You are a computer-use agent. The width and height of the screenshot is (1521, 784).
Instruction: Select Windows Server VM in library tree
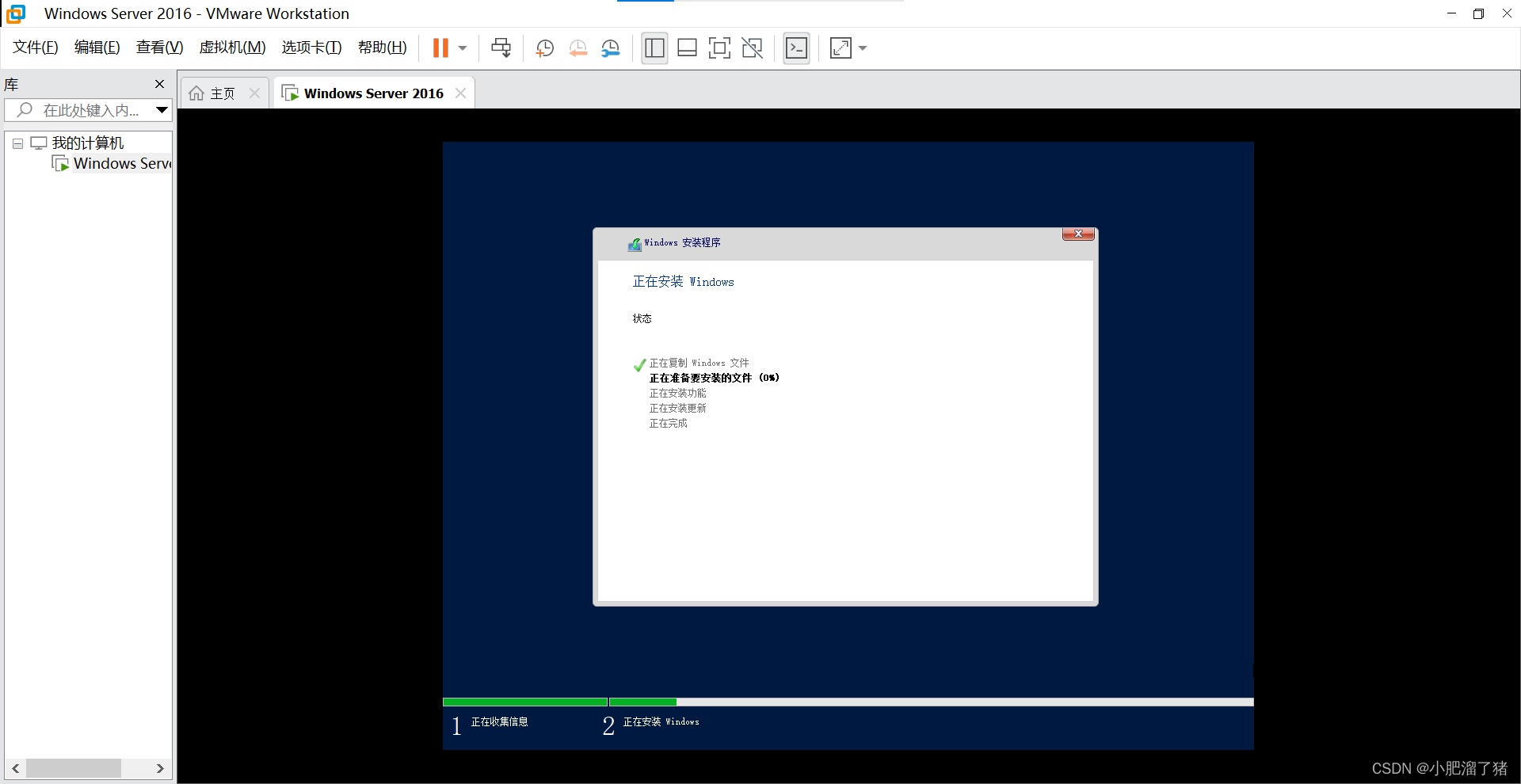(x=122, y=164)
